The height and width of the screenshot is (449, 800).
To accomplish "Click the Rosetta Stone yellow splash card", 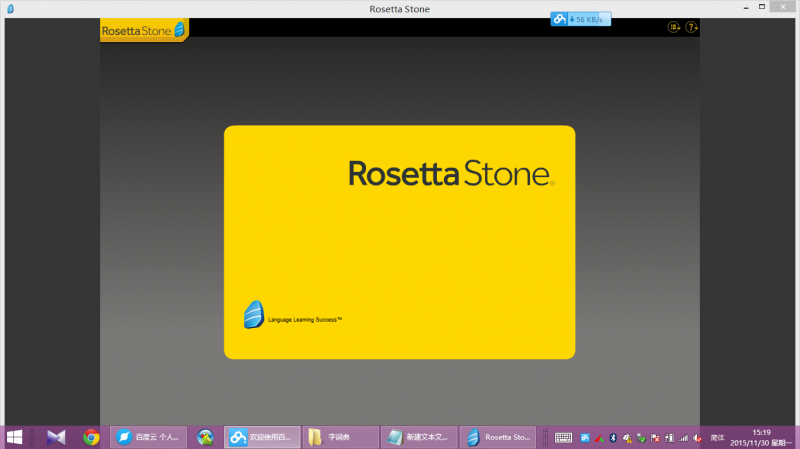I will (399, 242).
